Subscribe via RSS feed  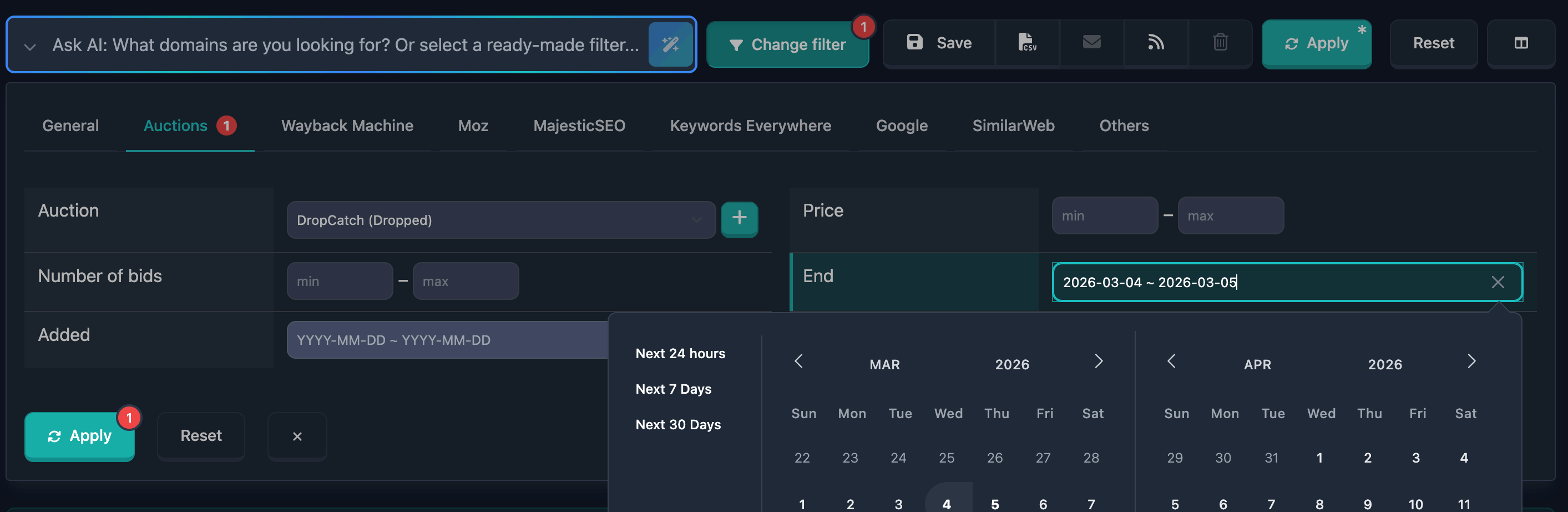tap(1156, 43)
